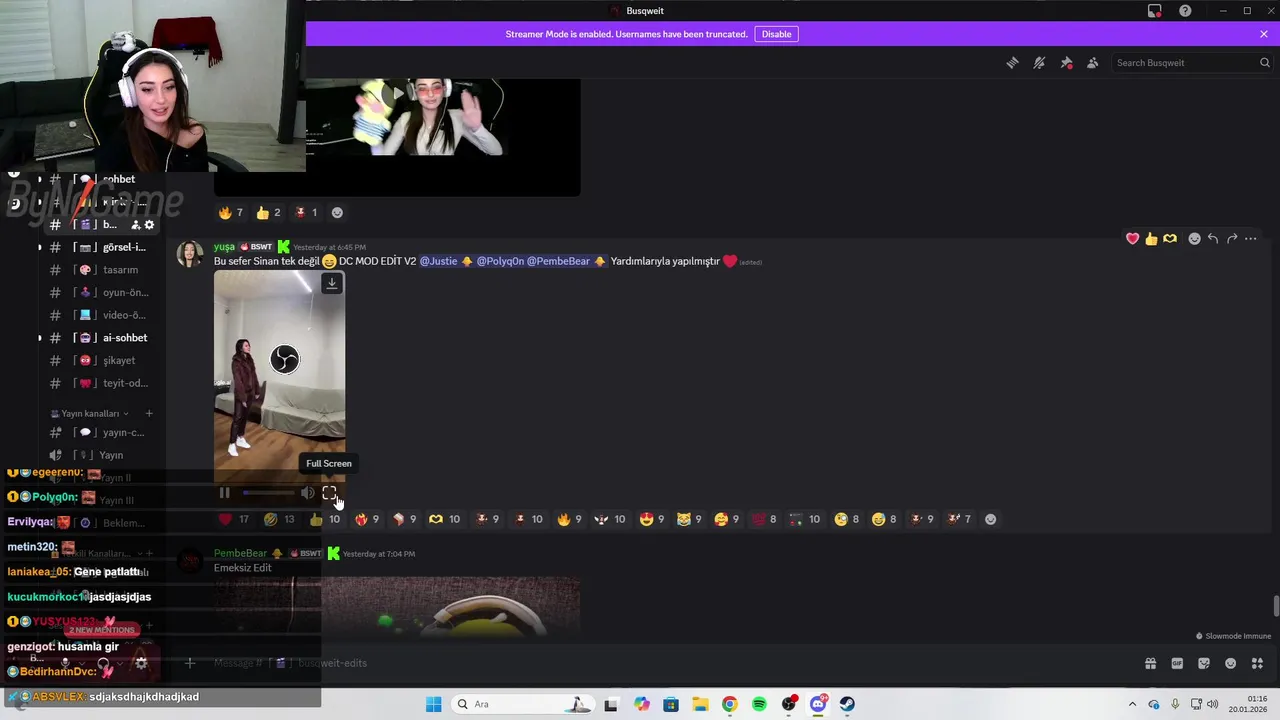The height and width of the screenshot is (720, 1280).
Task: Toggle the laughing reaction with count 13
Action: click(x=279, y=519)
